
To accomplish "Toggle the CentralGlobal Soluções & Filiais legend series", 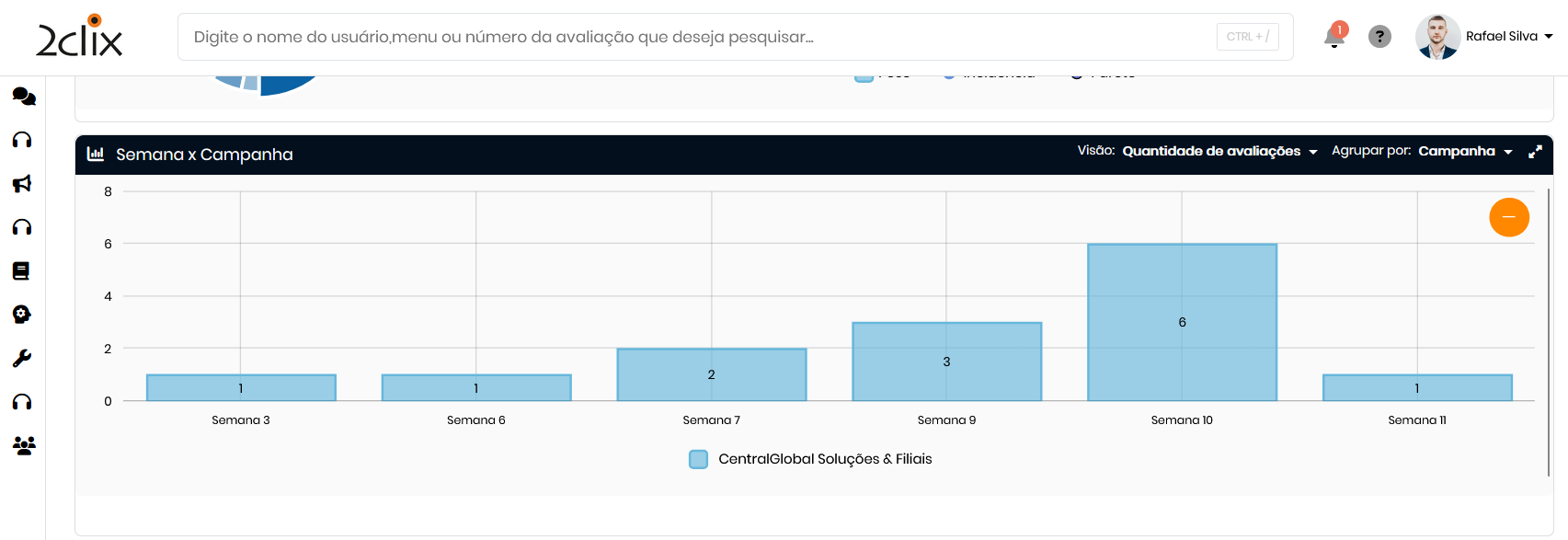I will pyautogui.click(x=699, y=459).
